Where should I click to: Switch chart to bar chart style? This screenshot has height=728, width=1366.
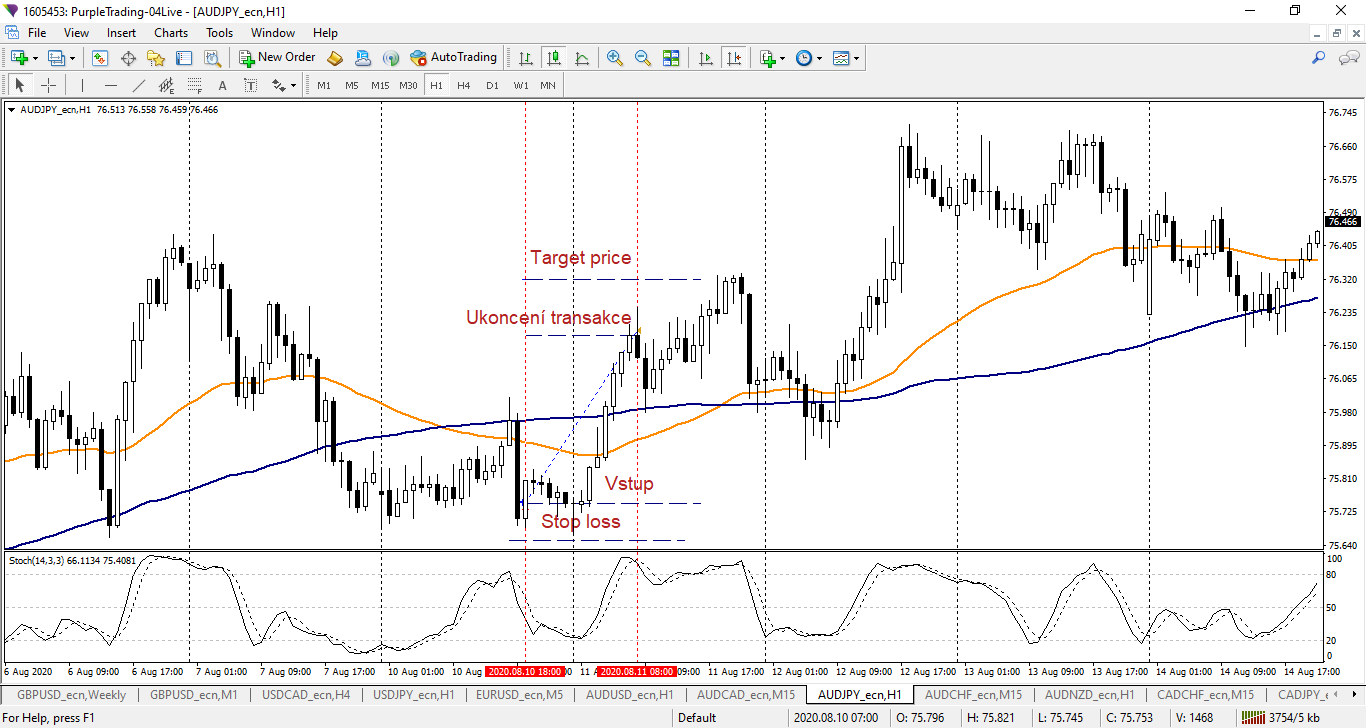[x=525, y=58]
